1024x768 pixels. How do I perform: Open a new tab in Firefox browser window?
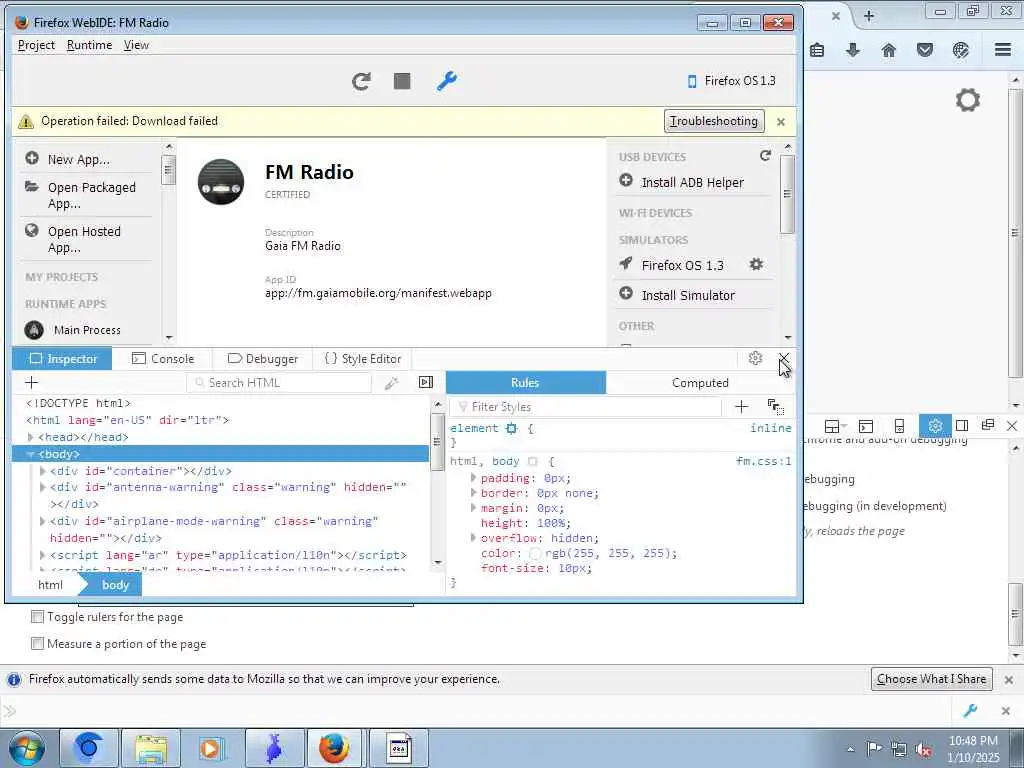click(x=869, y=16)
